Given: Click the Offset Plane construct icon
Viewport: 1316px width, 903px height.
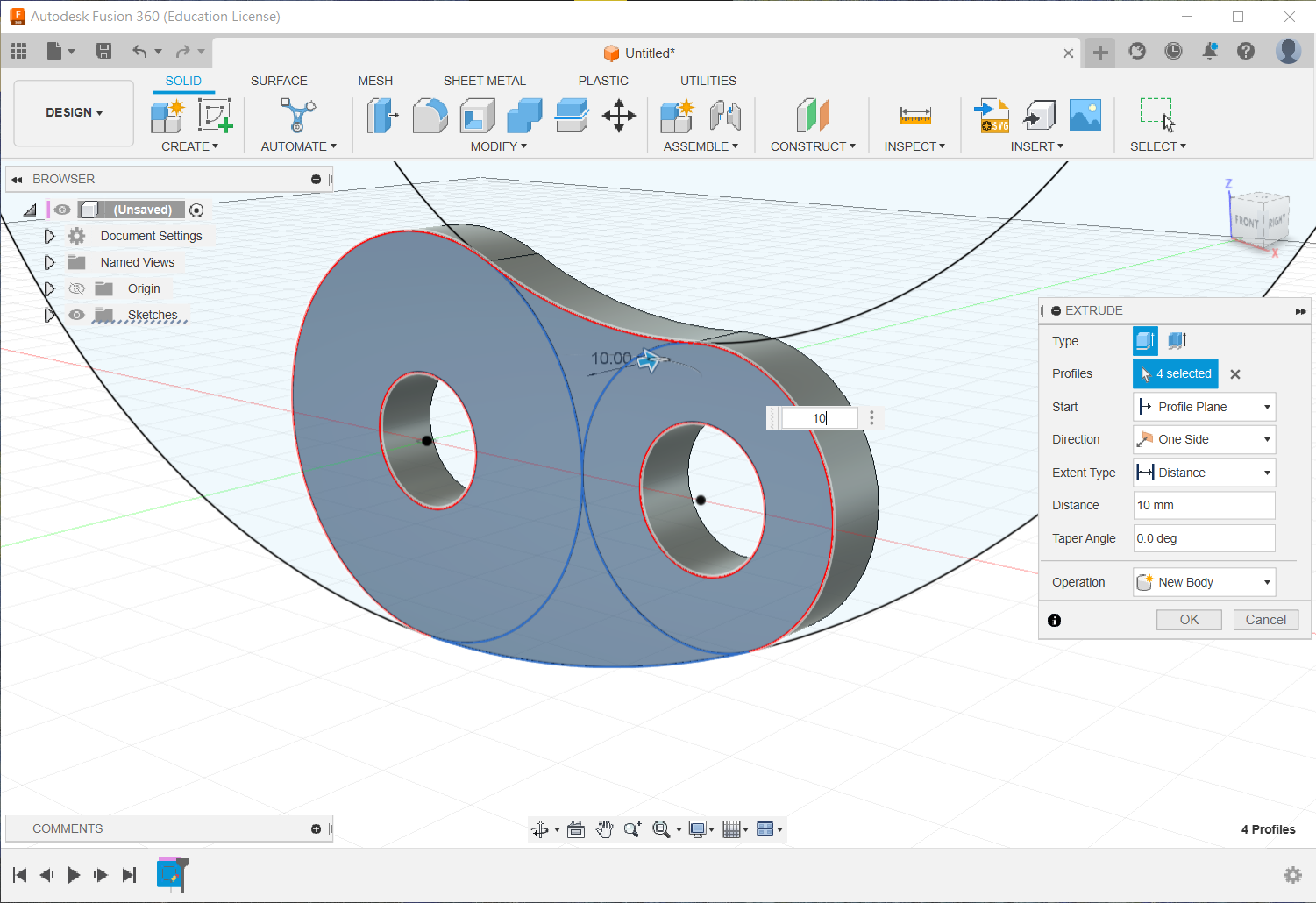Looking at the screenshot, I should pos(813,116).
